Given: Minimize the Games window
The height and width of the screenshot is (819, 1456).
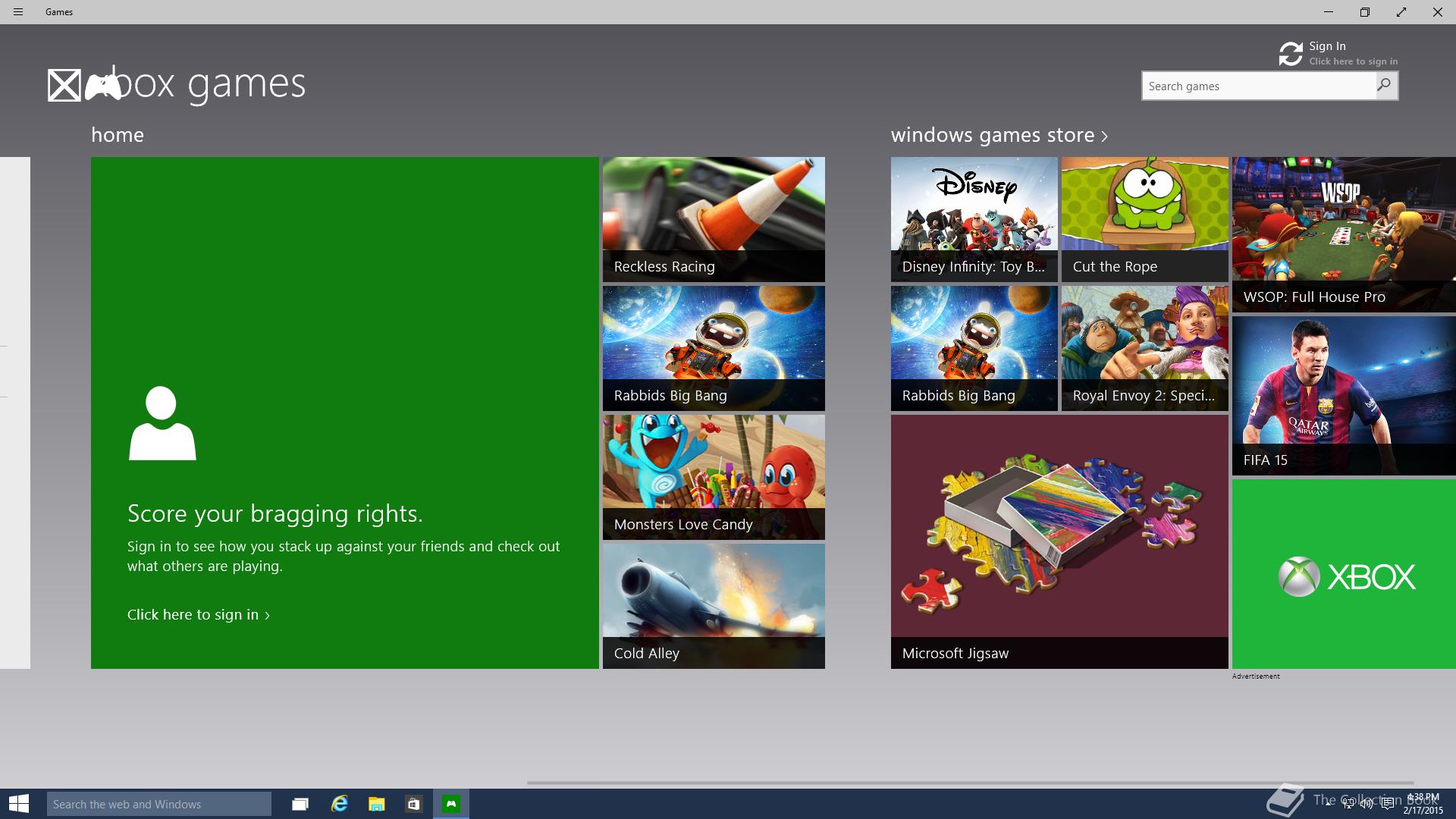Looking at the screenshot, I should [1329, 12].
